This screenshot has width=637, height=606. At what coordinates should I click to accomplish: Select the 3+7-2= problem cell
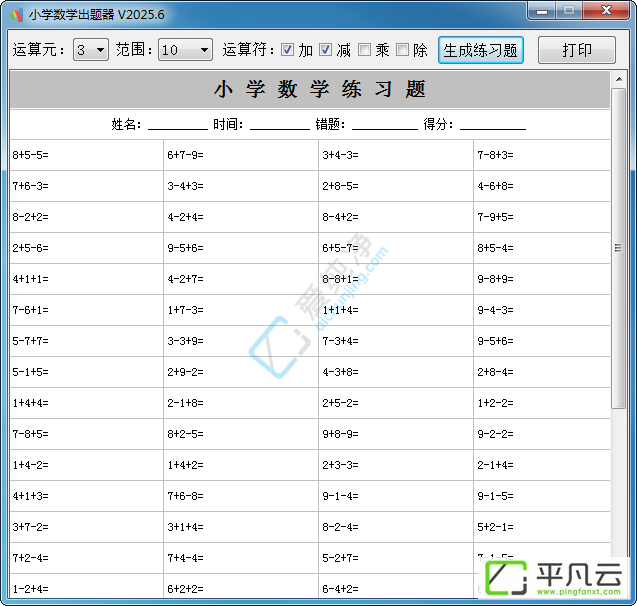87,527
